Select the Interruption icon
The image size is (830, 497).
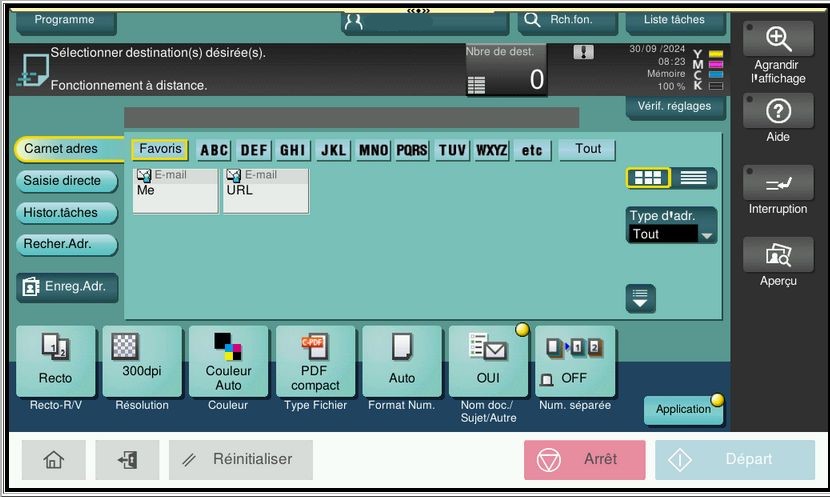pyautogui.click(x=778, y=183)
